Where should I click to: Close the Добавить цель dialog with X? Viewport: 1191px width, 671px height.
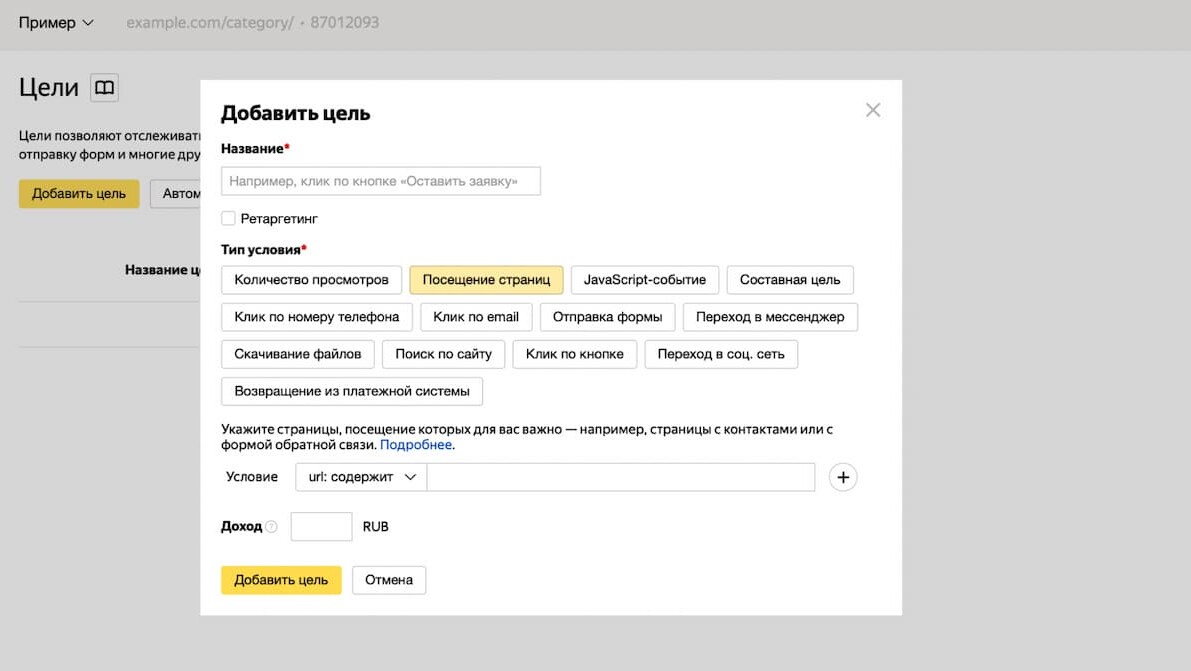click(x=873, y=110)
